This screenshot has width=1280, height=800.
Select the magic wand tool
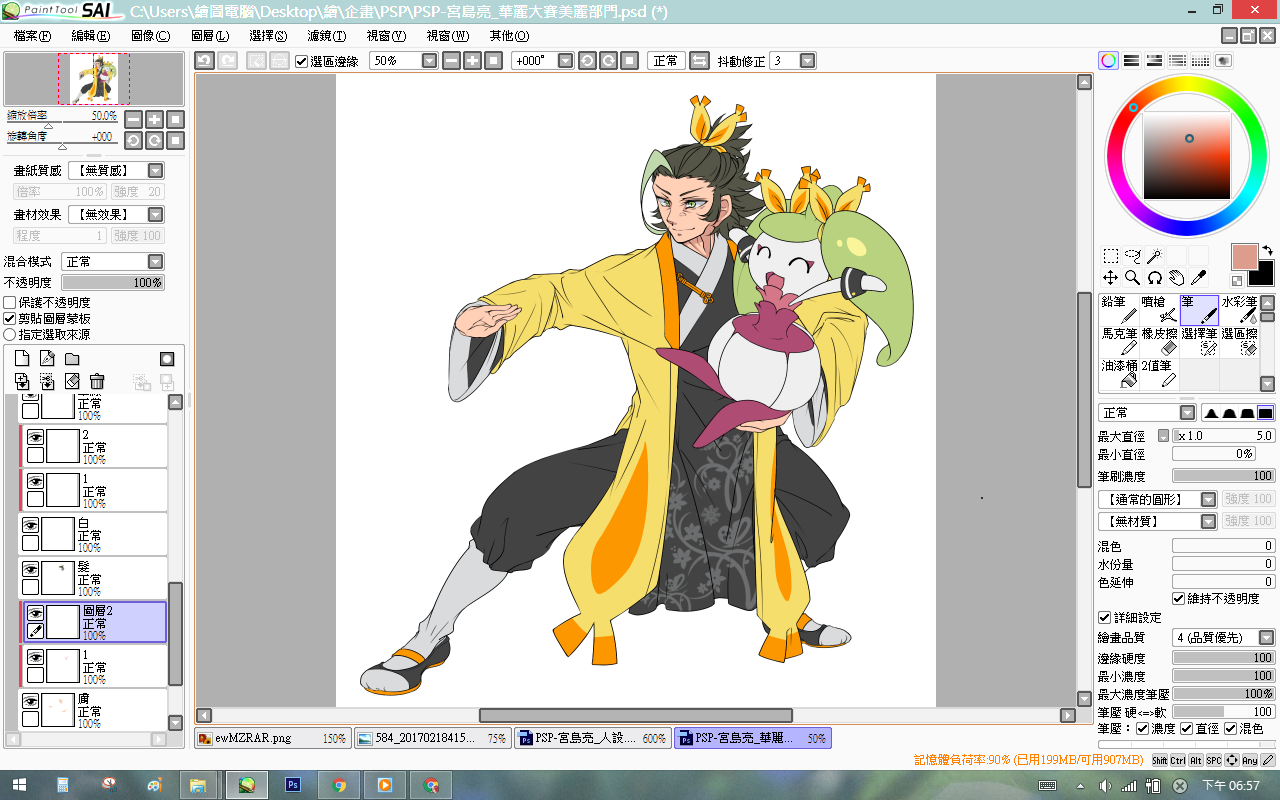(1154, 256)
